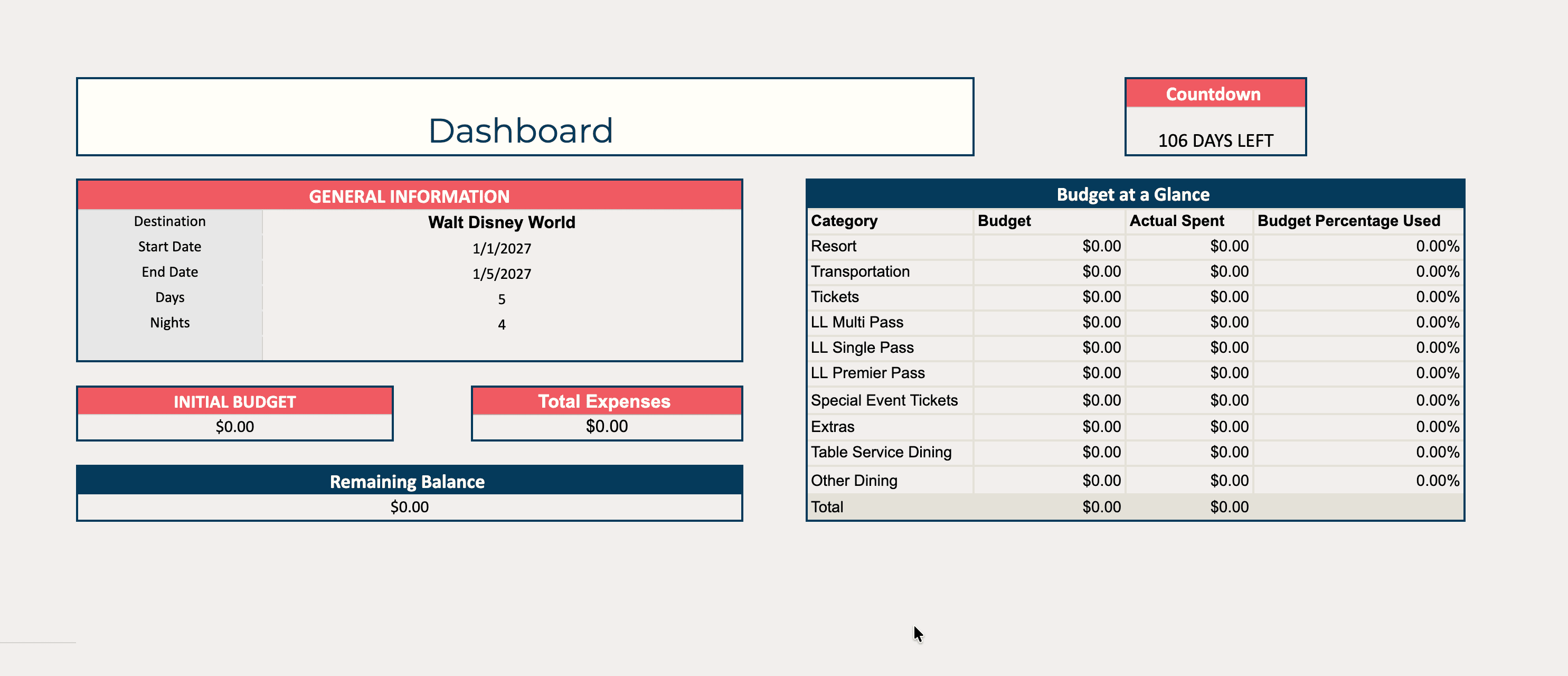
Task: Select the Actual Spent column header
Action: pyautogui.click(x=1189, y=221)
